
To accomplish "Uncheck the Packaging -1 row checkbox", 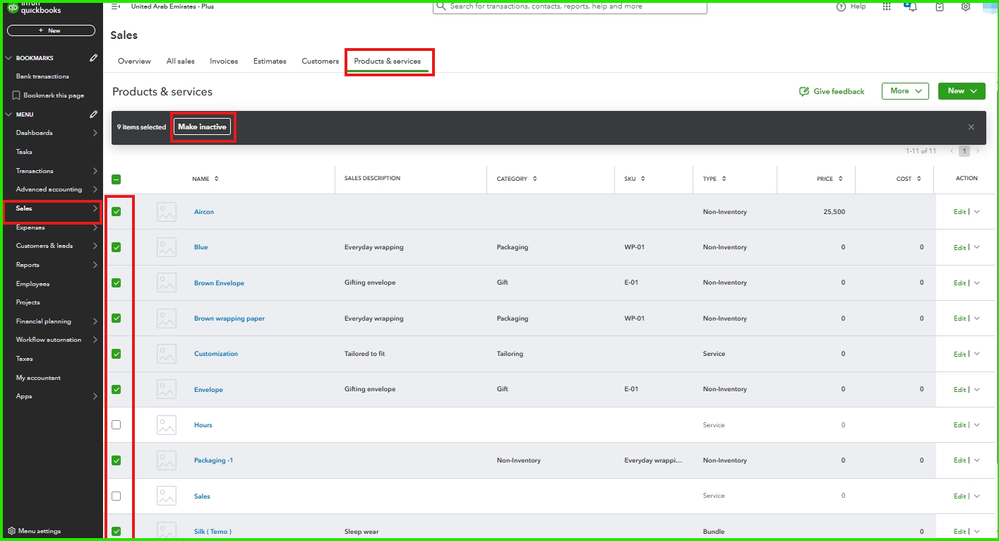I will click(116, 460).
